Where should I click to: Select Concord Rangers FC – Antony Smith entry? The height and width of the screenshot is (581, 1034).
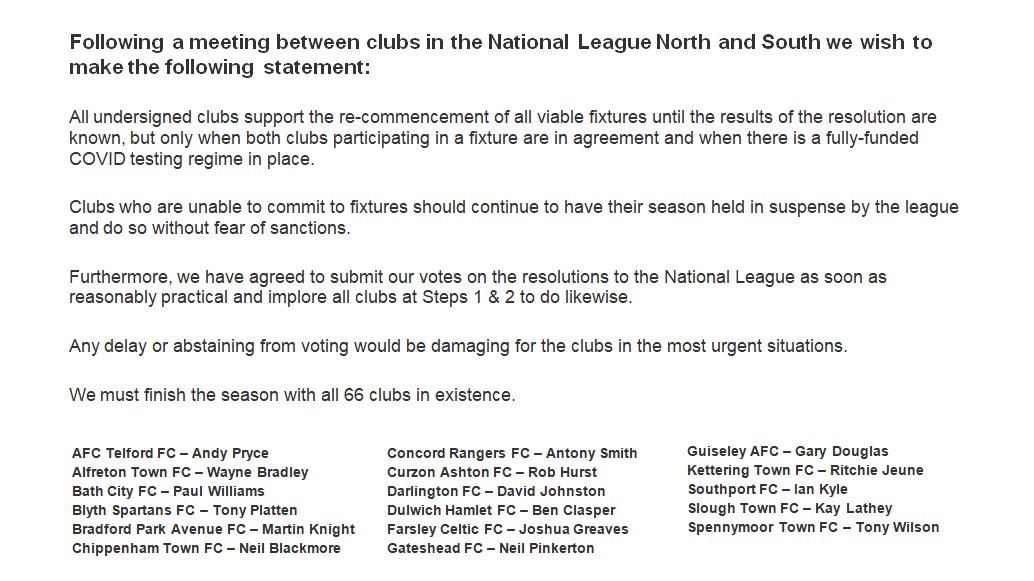point(512,453)
